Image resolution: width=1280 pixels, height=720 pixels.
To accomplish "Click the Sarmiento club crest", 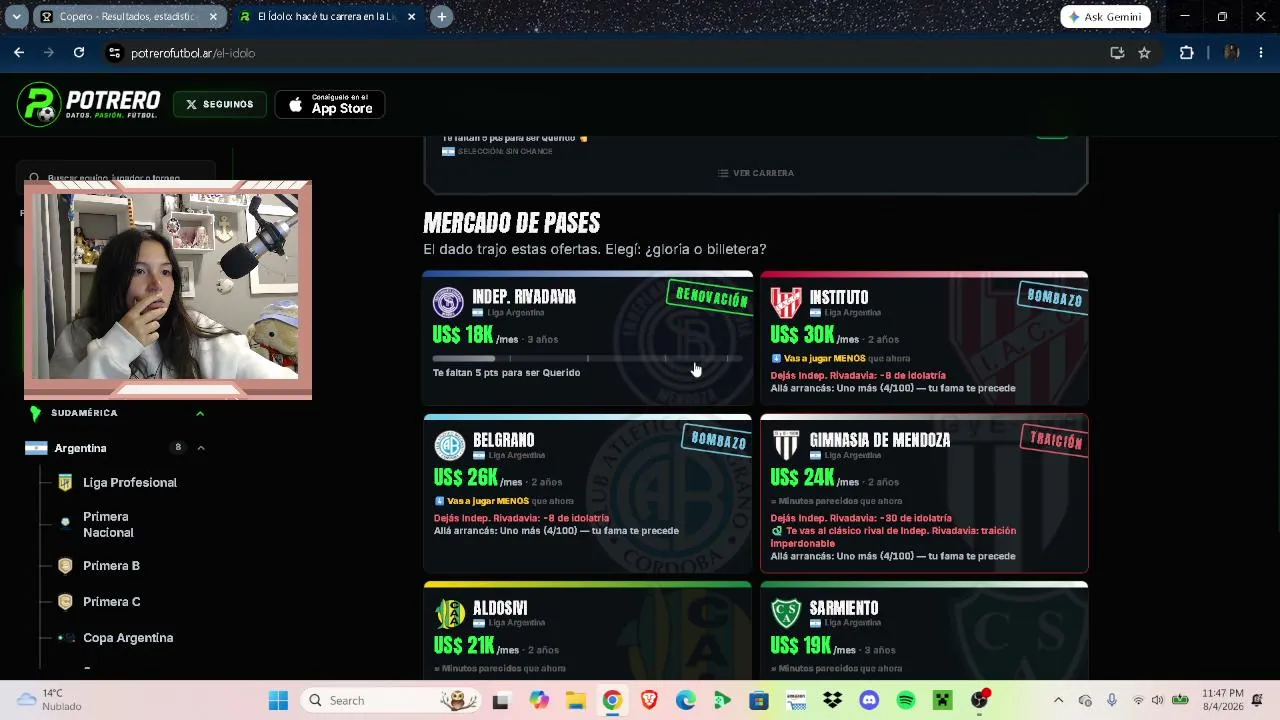I will click(786, 614).
